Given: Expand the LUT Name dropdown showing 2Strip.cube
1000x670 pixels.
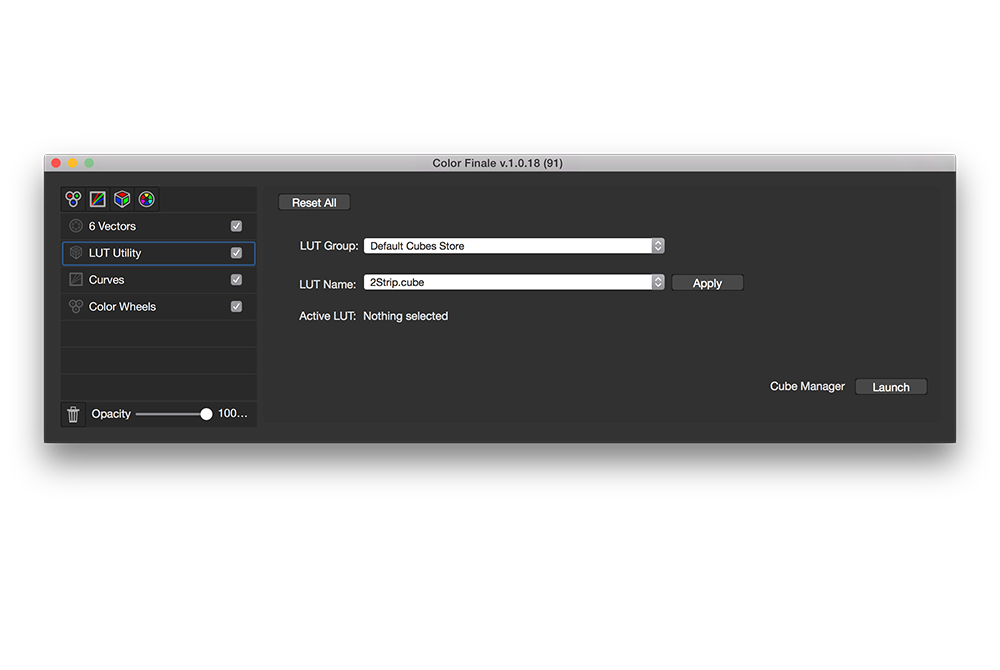Looking at the screenshot, I should pos(513,283).
